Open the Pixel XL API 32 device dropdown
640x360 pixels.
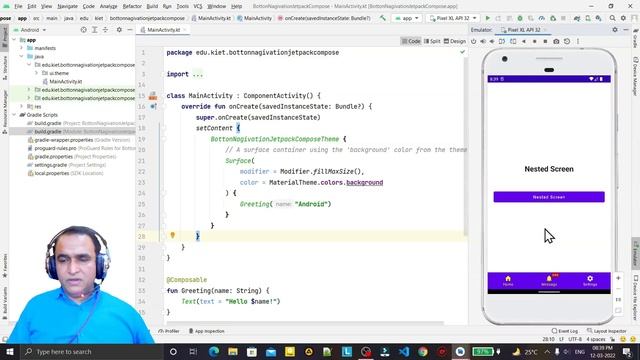tap(452, 18)
